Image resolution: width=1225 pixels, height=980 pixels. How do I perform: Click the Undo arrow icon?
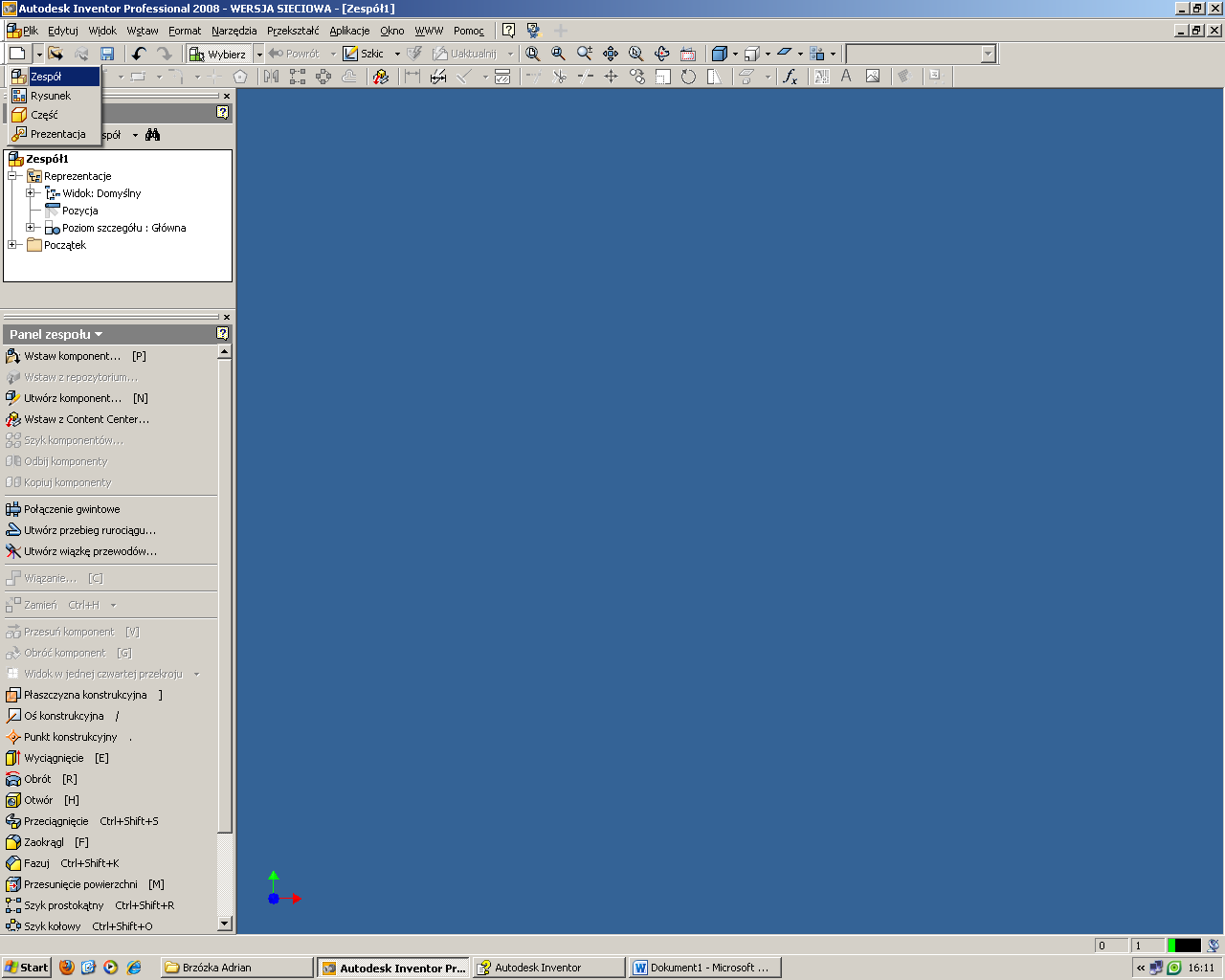pos(139,54)
